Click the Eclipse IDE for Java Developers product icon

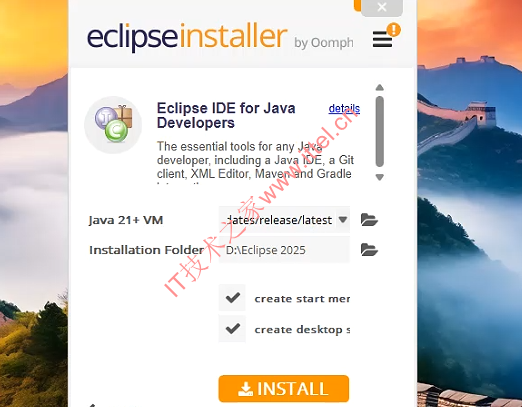(113, 125)
